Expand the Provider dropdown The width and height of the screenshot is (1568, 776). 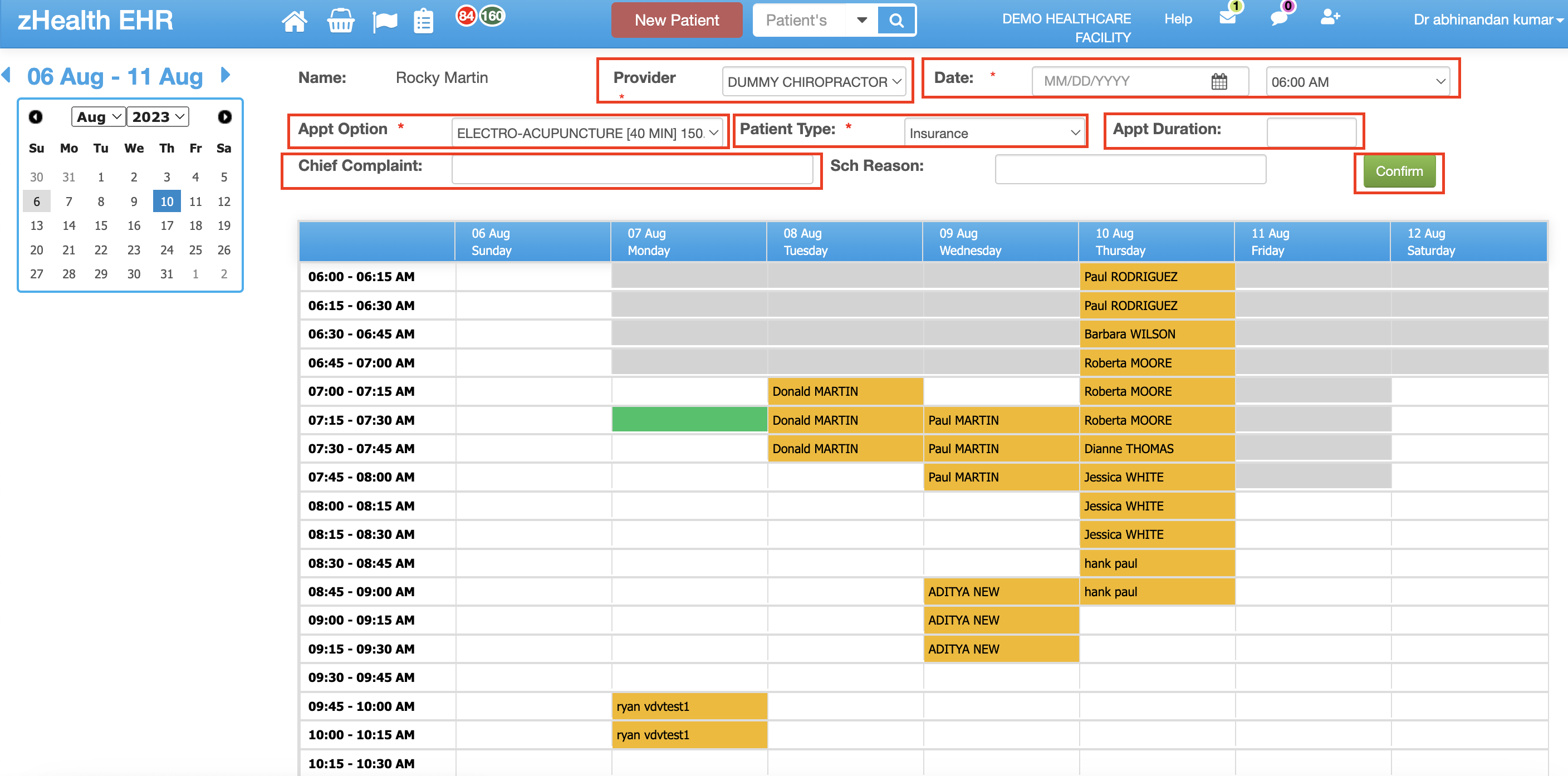814,82
